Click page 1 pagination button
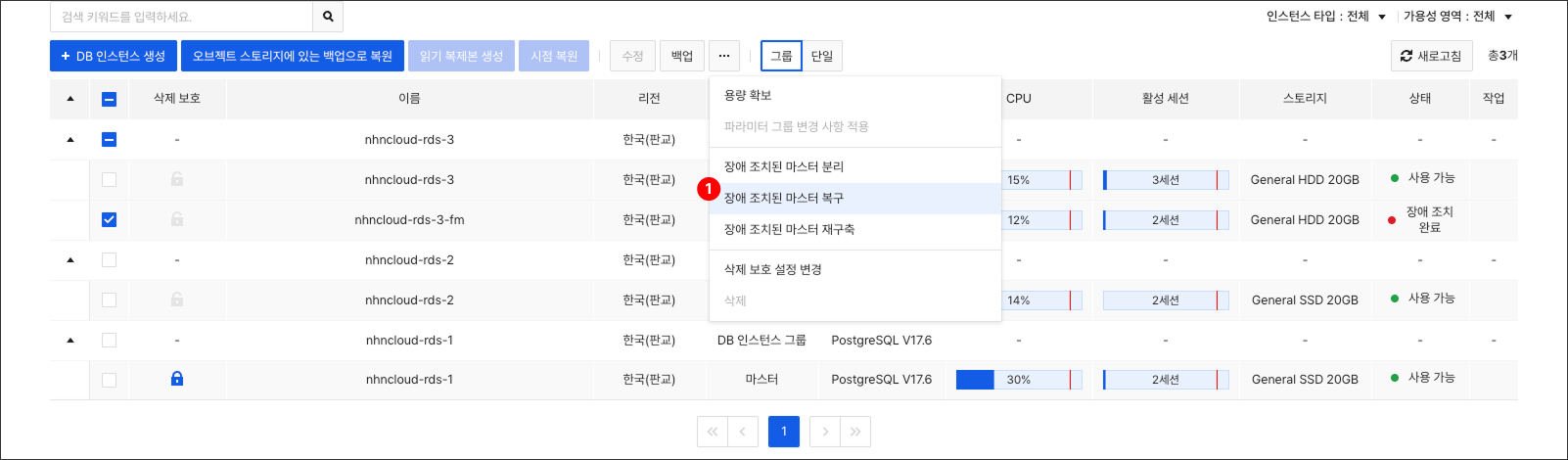 [784, 432]
